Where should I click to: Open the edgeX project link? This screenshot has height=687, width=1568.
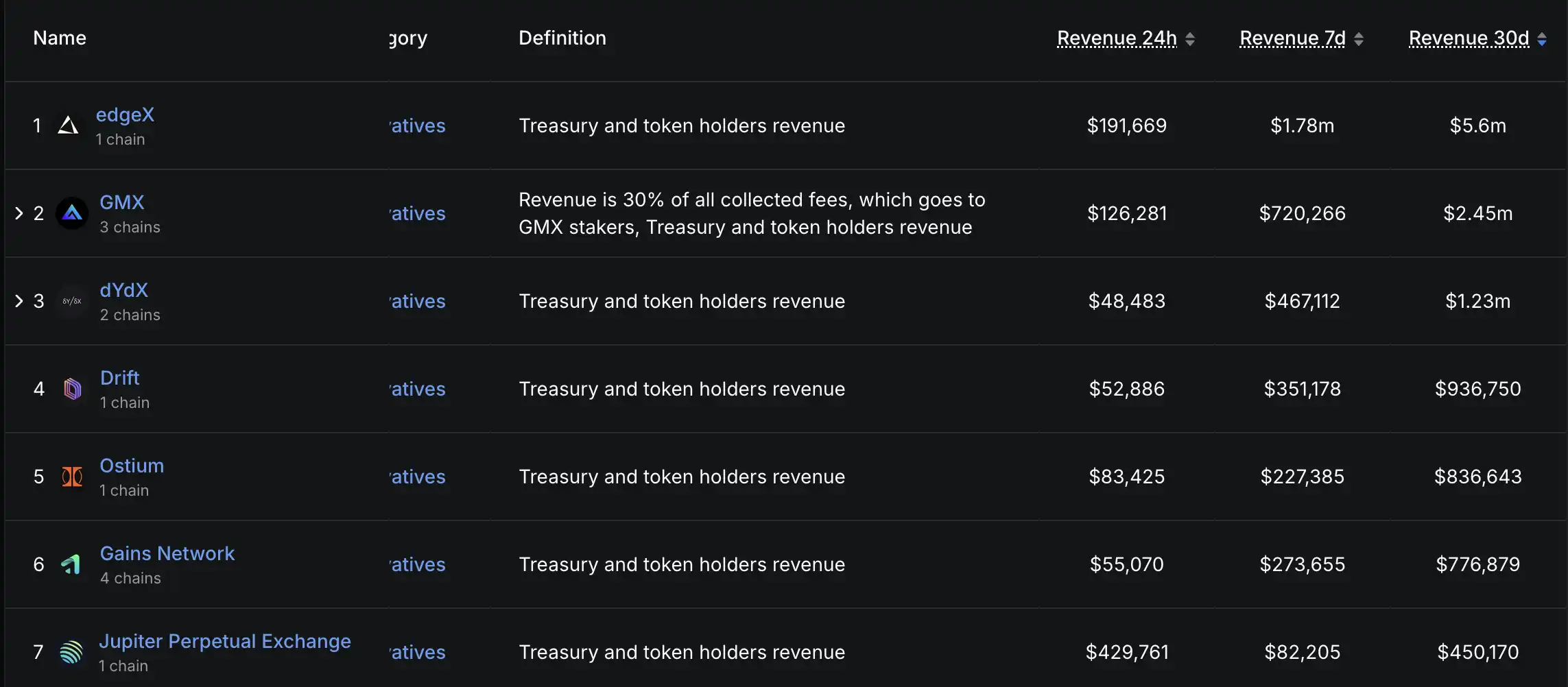(126, 114)
